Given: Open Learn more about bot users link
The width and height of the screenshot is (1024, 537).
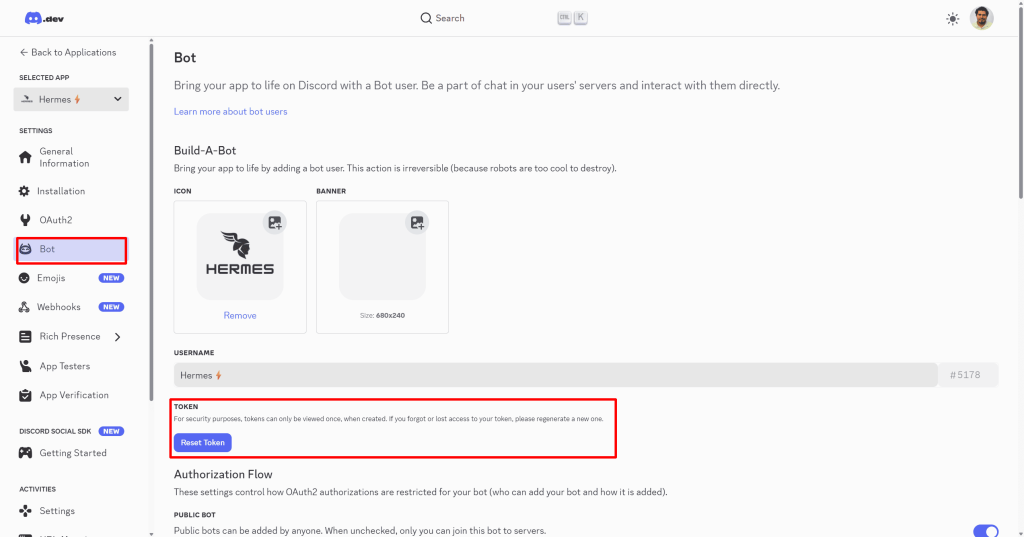Looking at the screenshot, I should point(230,112).
